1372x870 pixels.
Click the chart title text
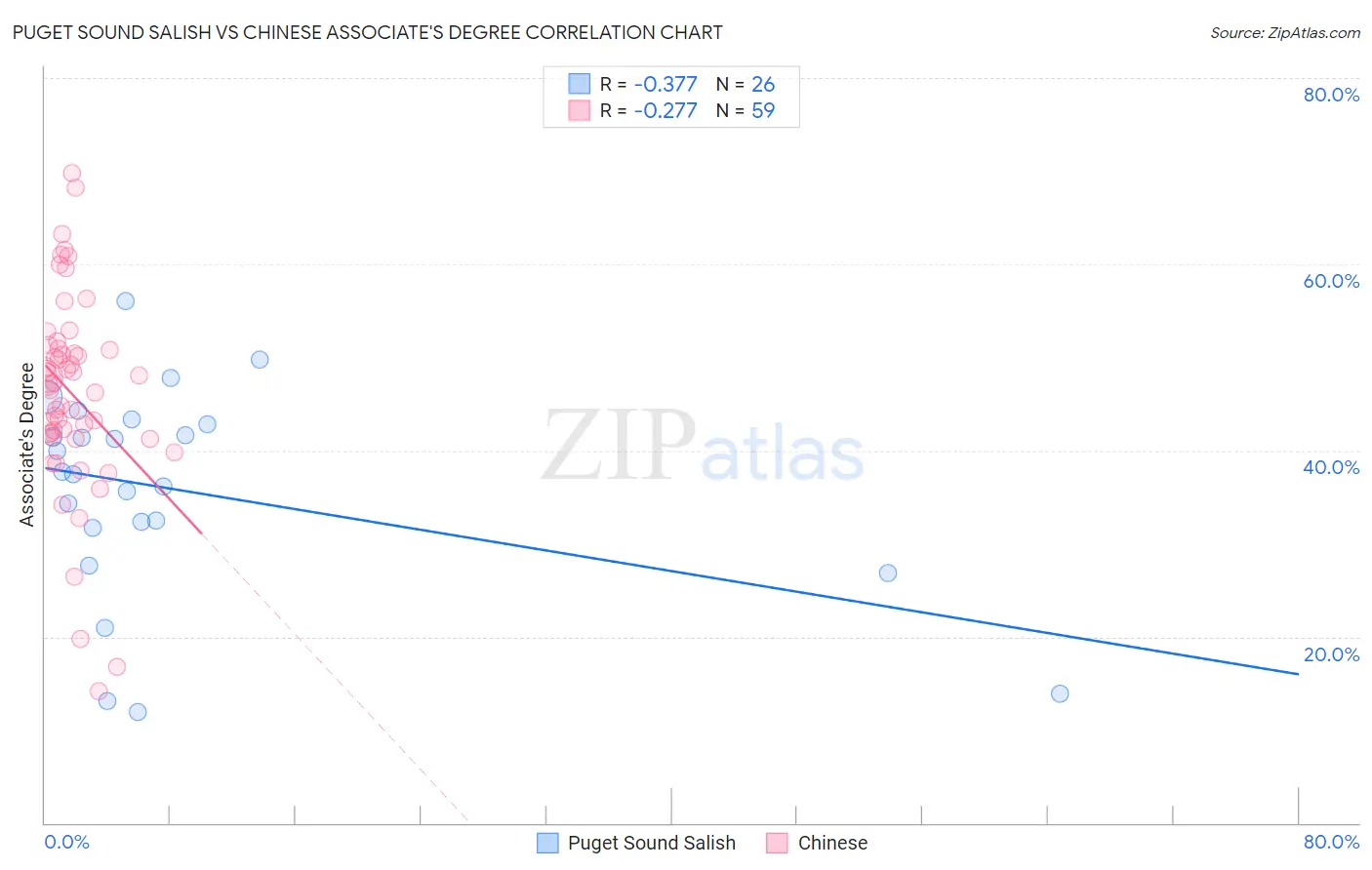tap(368, 32)
